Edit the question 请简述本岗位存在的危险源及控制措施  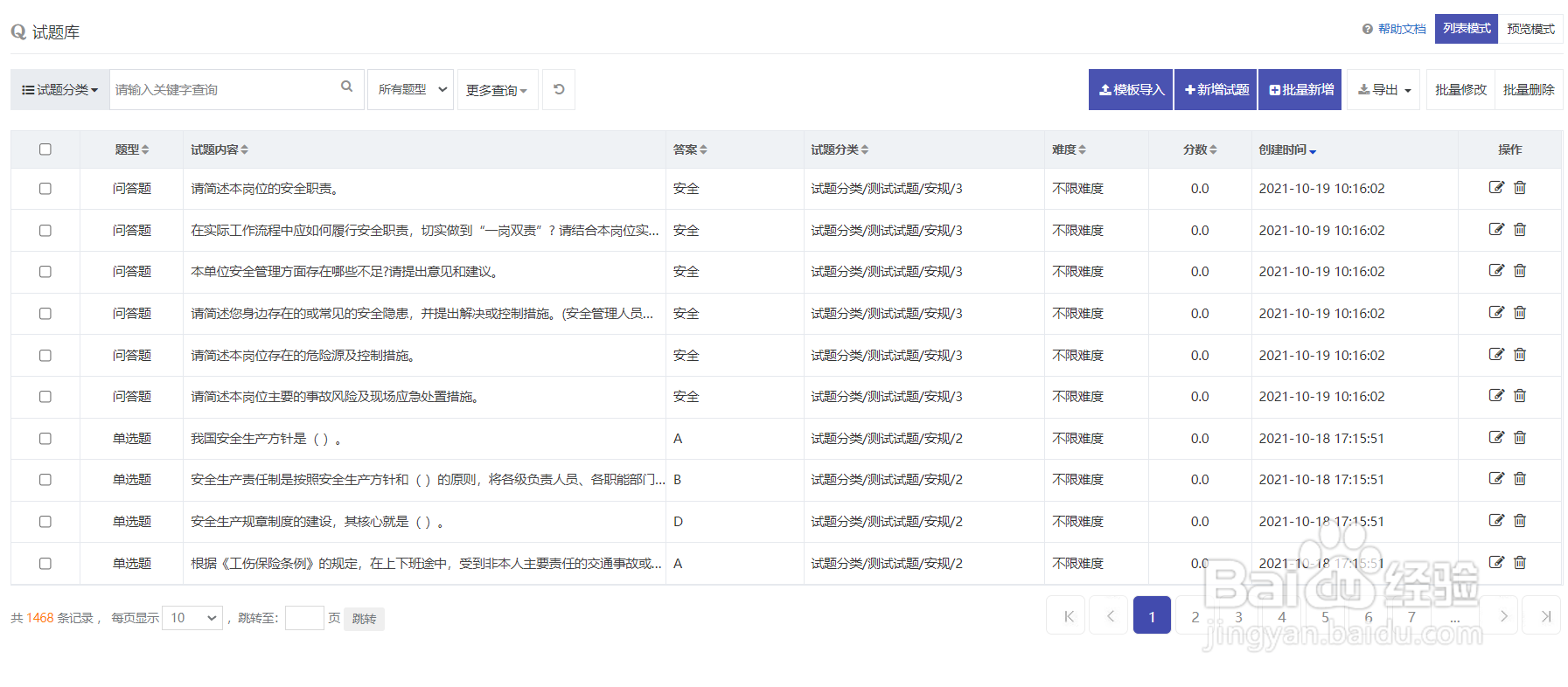pos(1496,354)
